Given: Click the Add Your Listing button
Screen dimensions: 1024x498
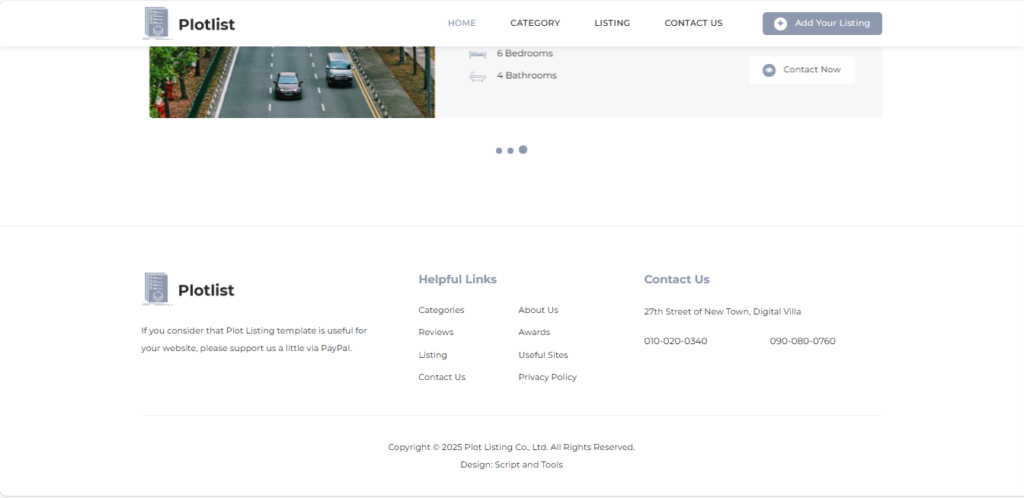Looking at the screenshot, I should [822, 23].
